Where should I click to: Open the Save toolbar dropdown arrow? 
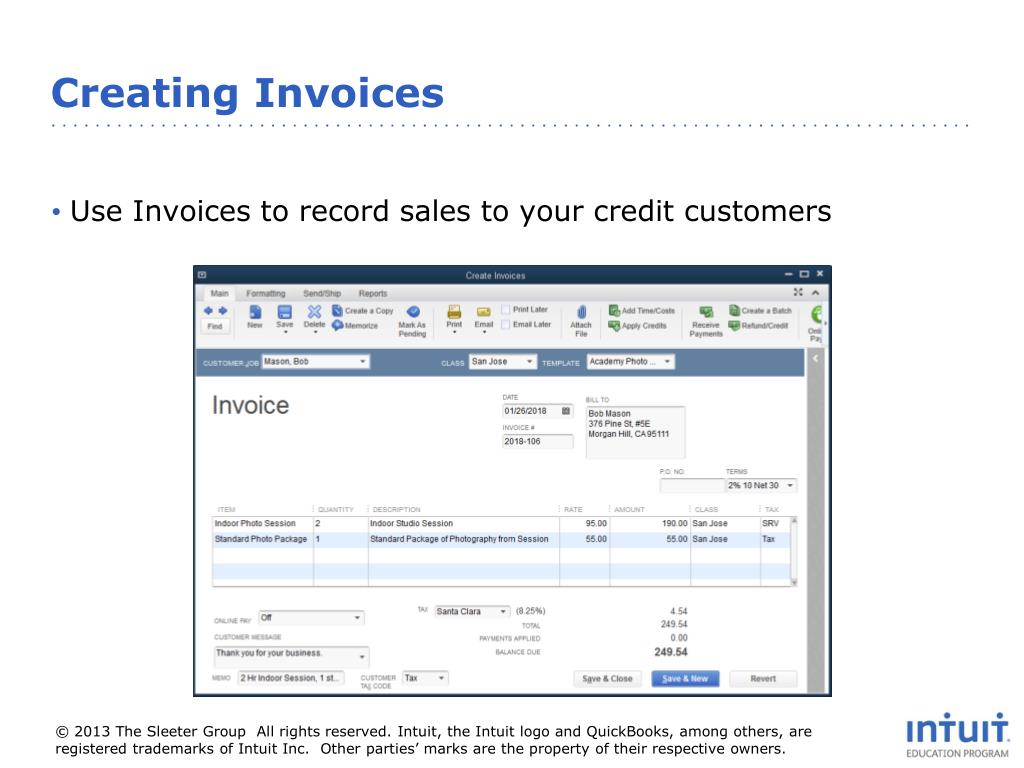(285, 332)
